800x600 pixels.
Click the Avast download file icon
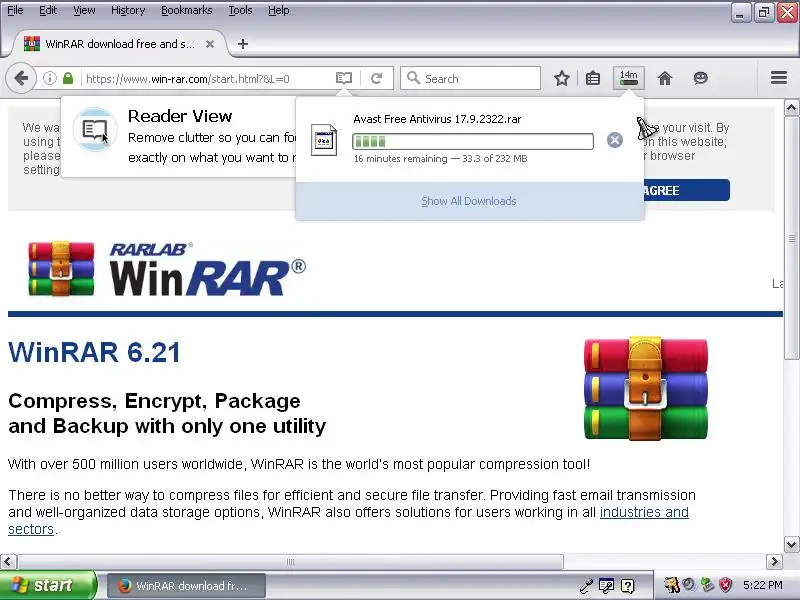(x=324, y=140)
